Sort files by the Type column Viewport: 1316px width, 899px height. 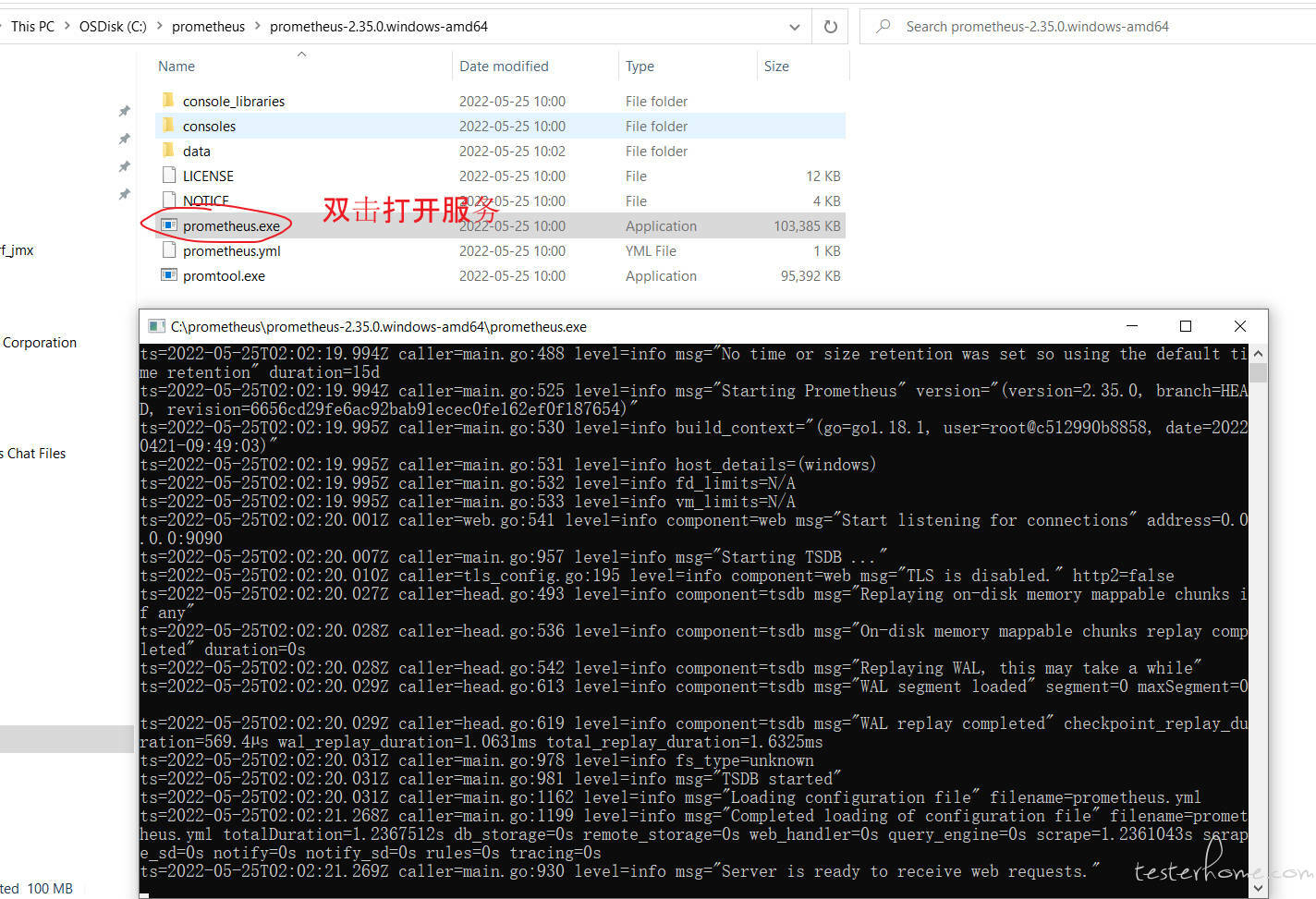(640, 67)
